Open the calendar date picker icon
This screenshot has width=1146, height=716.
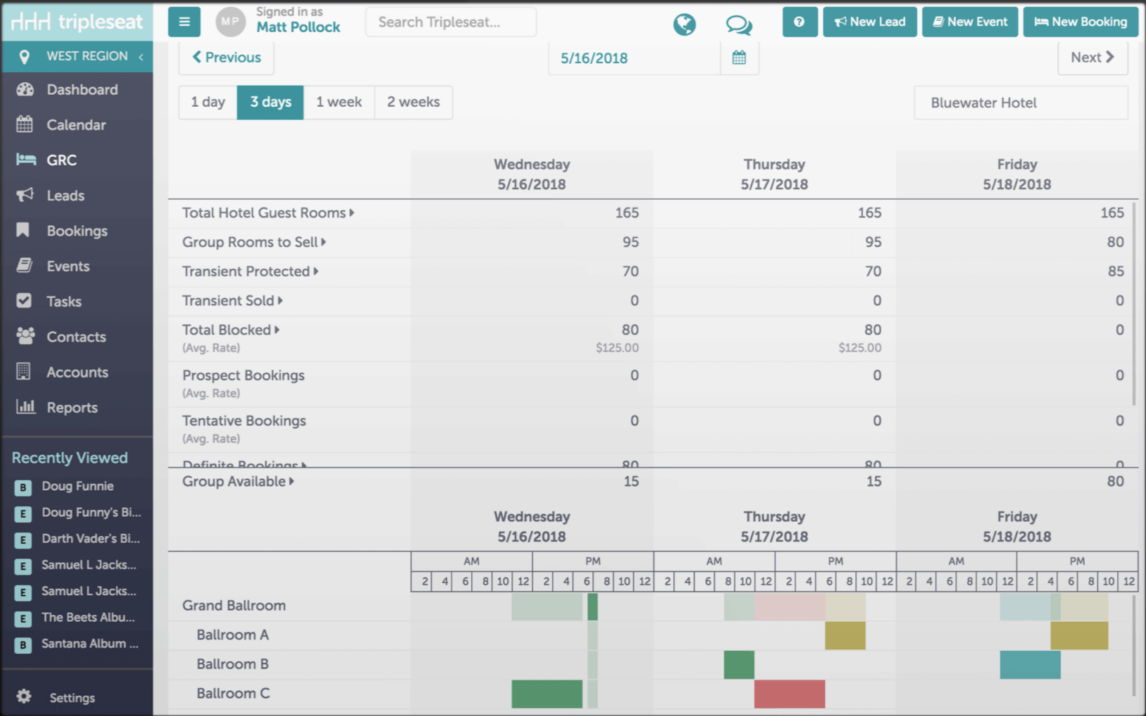[739, 58]
